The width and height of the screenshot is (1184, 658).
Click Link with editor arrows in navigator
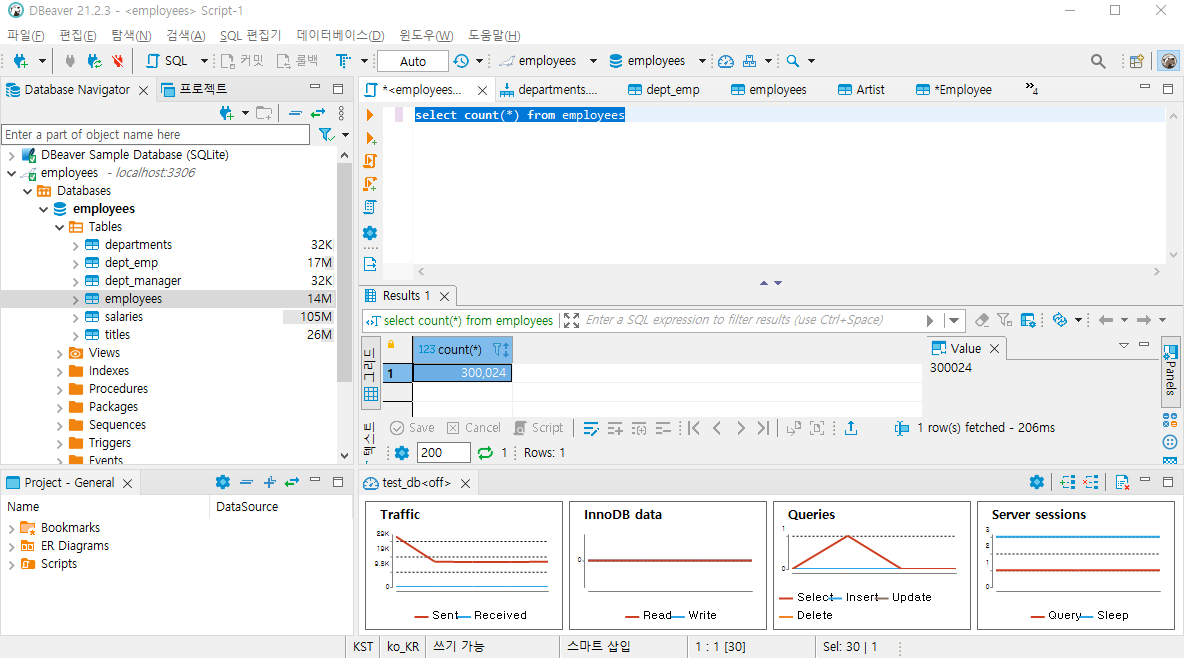[318, 113]
